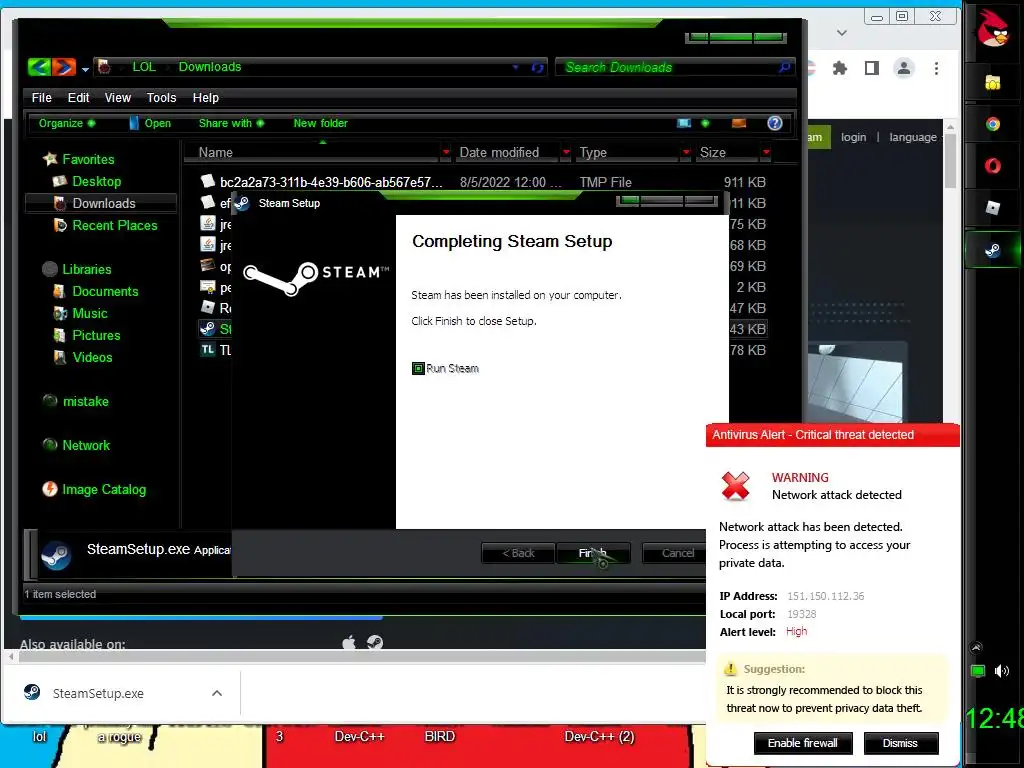Create a New folder from the toolbar
The height and width of the screenshot is (768, 1024).
click(320, 123)
